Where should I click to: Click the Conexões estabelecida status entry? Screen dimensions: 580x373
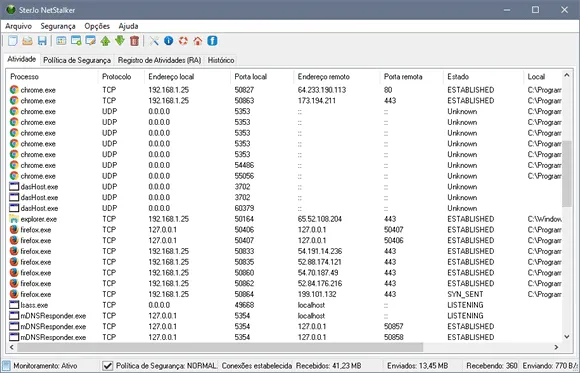(257, 366)
